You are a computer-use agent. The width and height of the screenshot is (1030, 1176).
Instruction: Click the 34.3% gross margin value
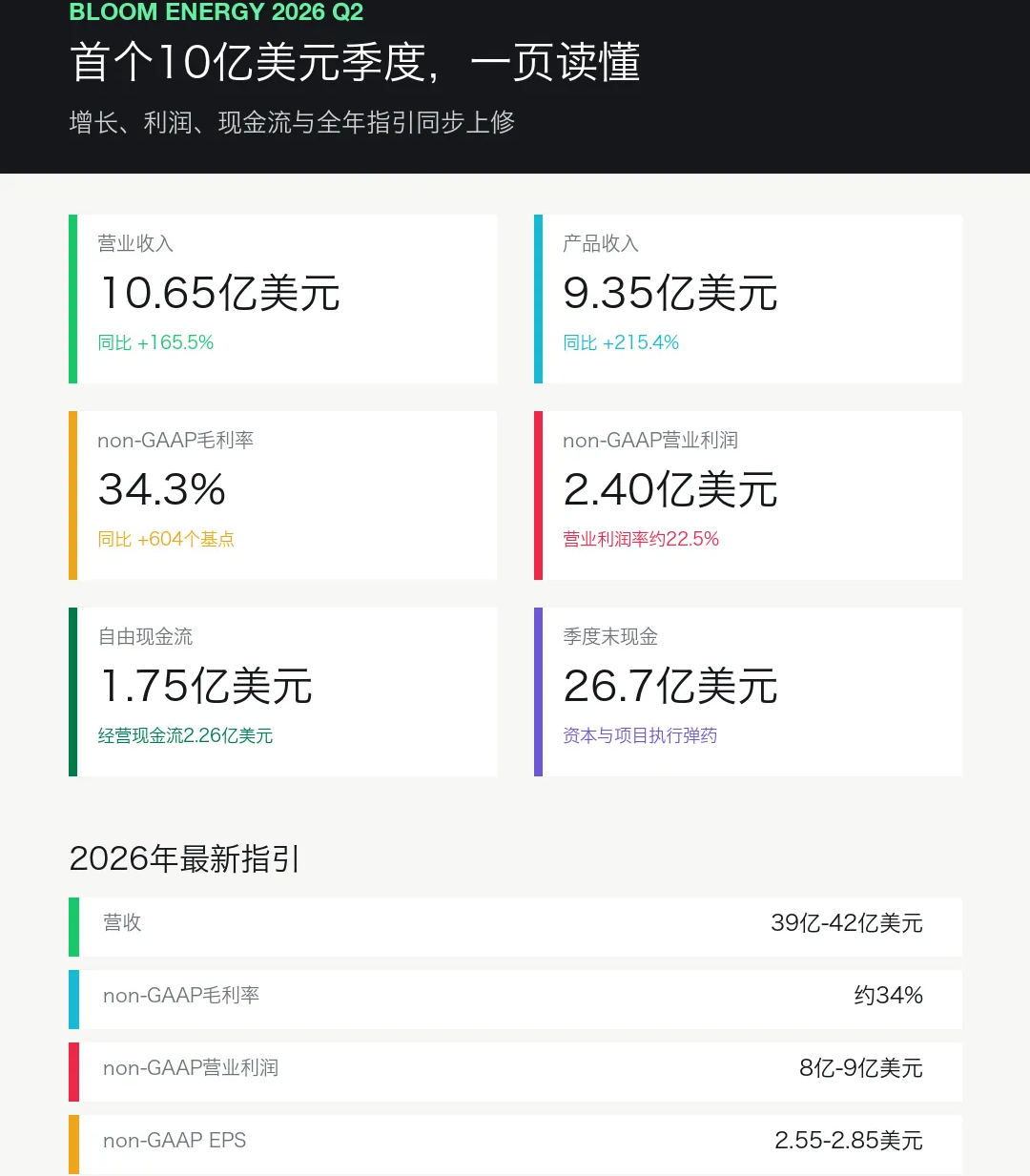tap(162, 489)
